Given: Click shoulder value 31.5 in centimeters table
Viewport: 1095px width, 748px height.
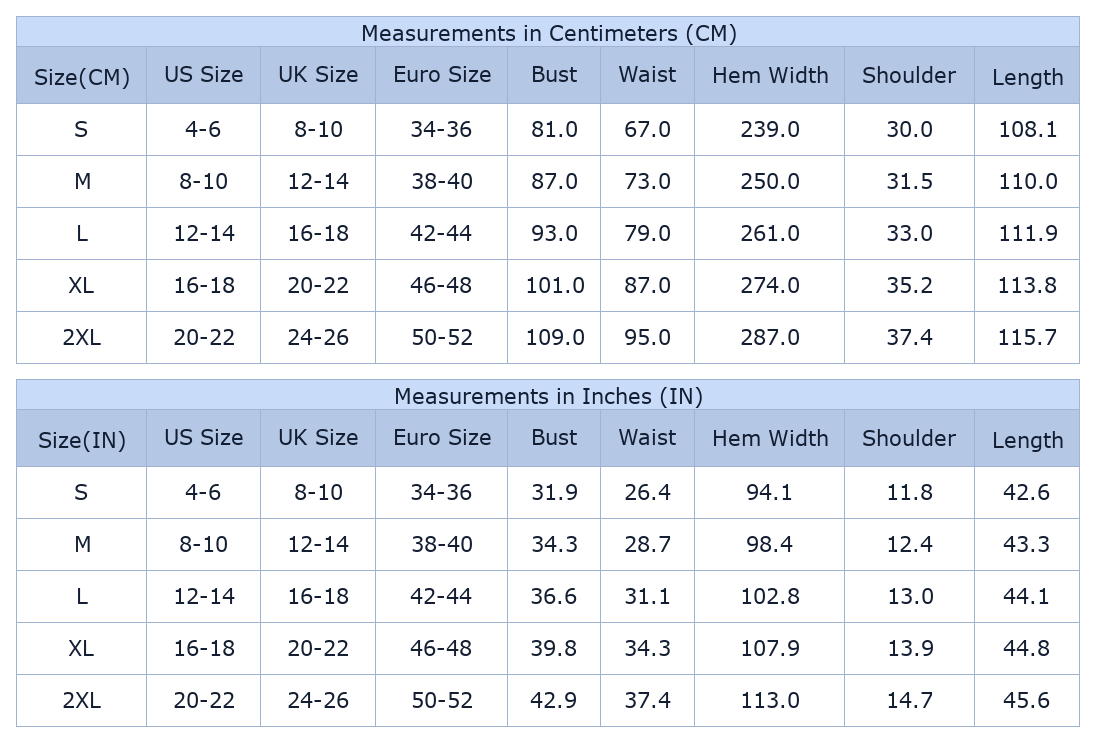Looking at the screenshot, I should coord(909,182).
